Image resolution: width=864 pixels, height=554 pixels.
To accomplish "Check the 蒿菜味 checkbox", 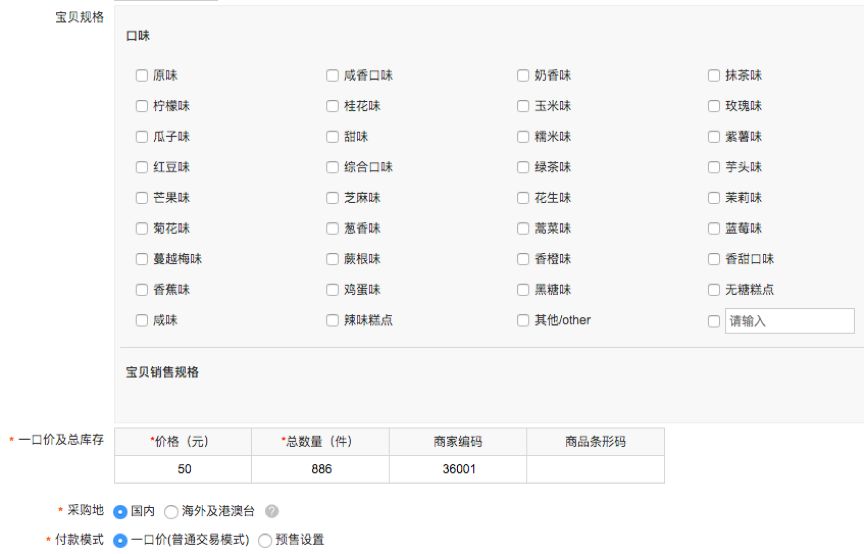I will point(523,228).
